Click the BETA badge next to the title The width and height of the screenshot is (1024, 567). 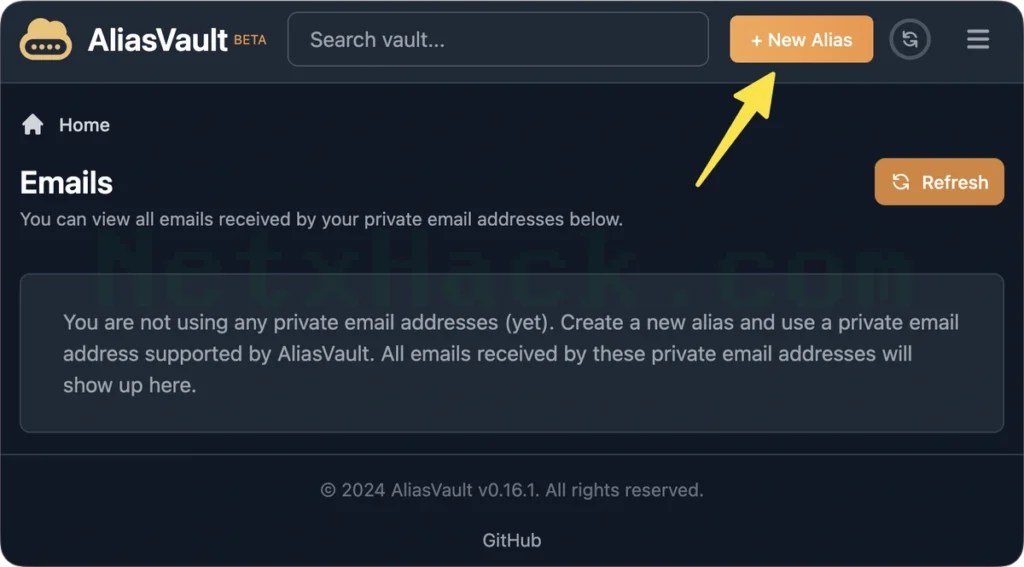click(x=250, y=40)
